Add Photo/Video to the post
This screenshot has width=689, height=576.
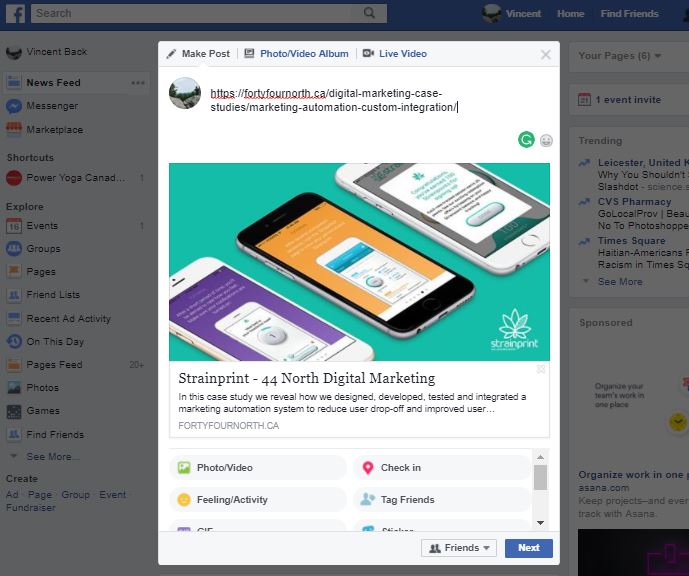point(257,467)
